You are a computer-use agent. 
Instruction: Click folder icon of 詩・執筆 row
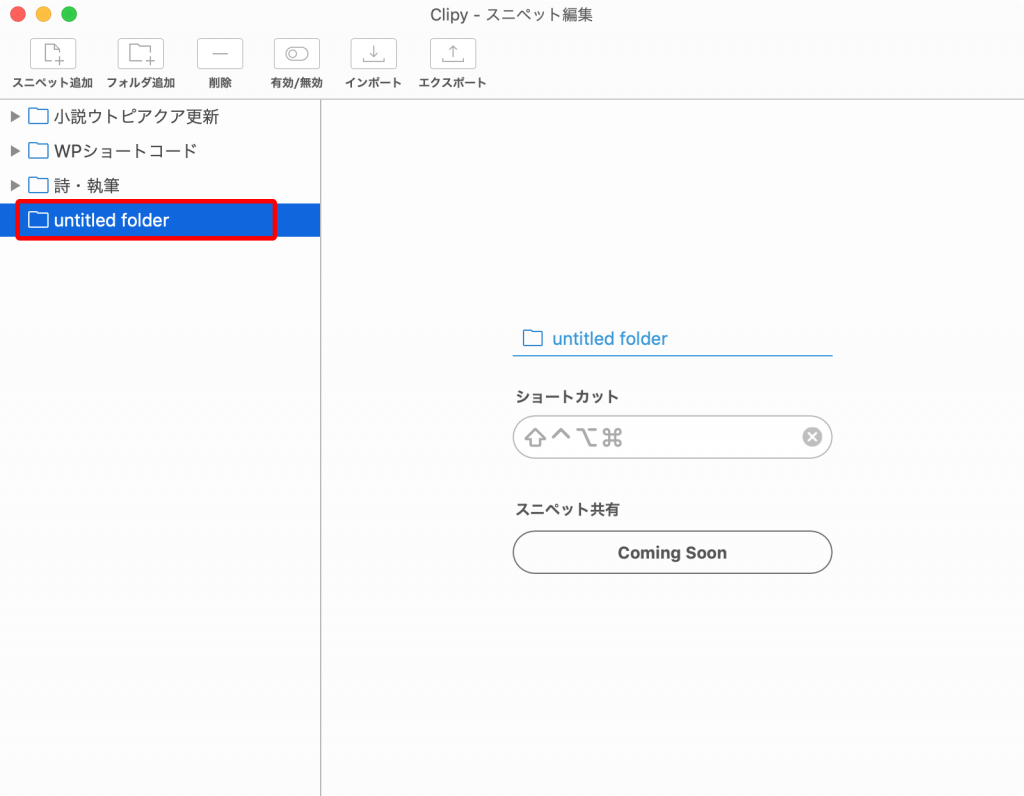click(x=38, y=185)
